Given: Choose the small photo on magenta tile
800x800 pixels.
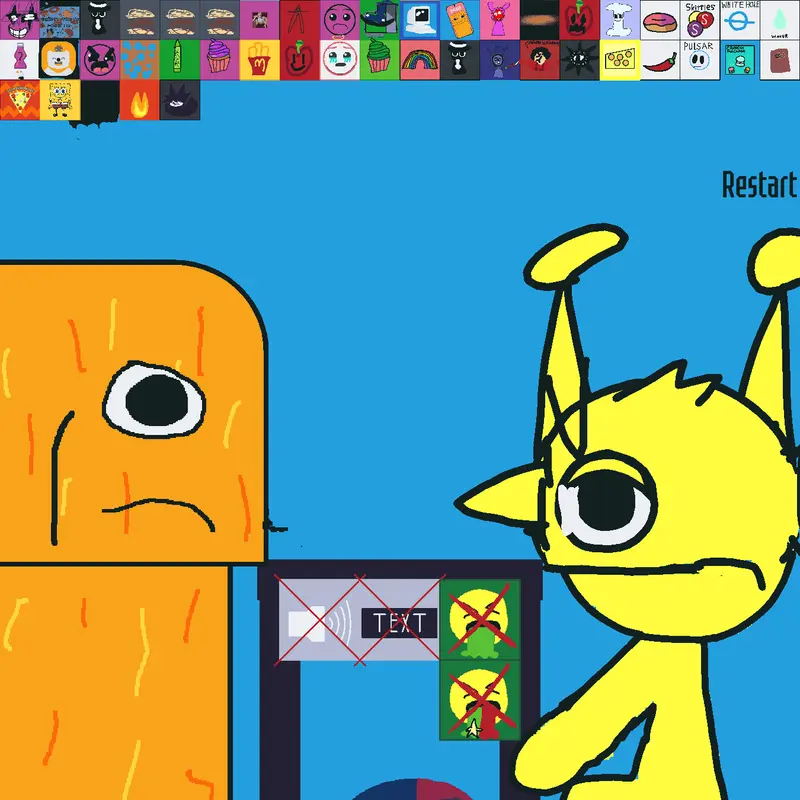Looking at the screenshot, I should (x=260, y=20).
